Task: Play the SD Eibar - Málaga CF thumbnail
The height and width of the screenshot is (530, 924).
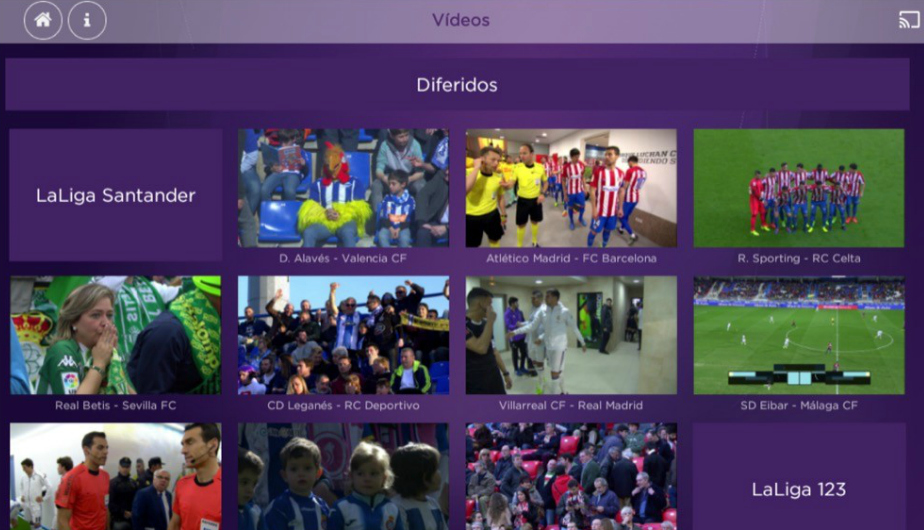Action: point(798,335)
